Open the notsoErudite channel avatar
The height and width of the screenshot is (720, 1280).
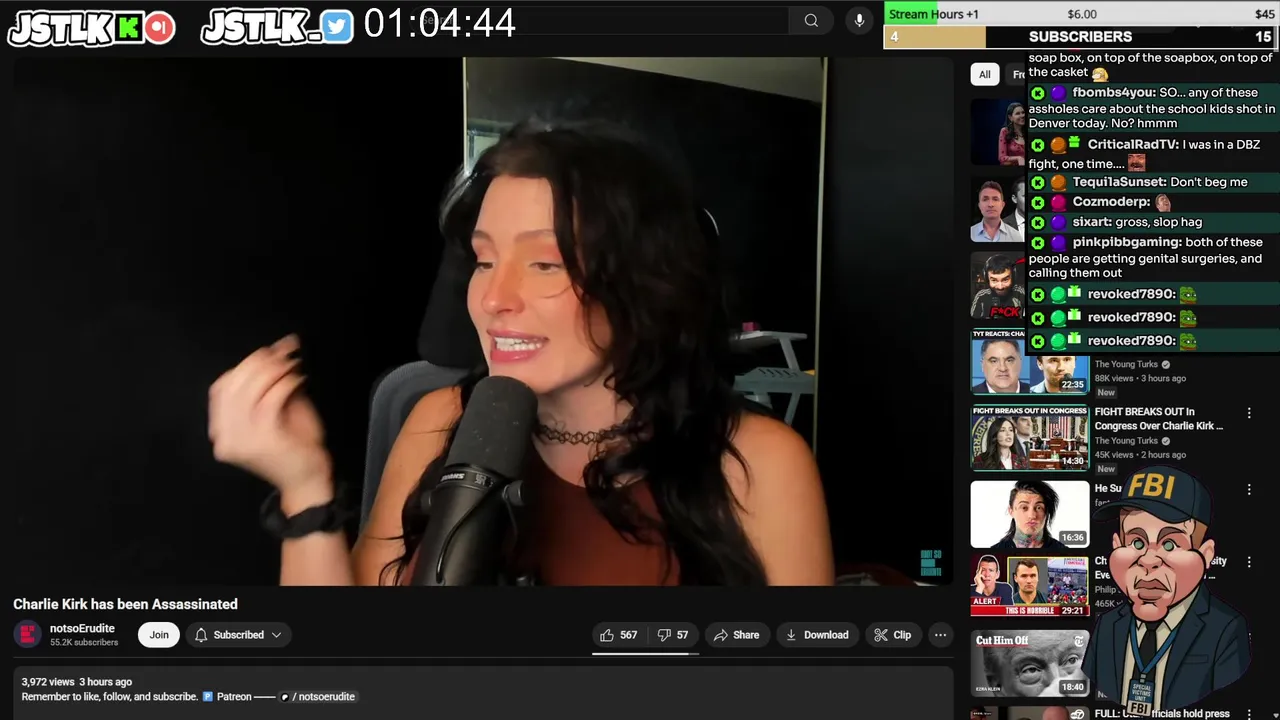pos(28,634)
